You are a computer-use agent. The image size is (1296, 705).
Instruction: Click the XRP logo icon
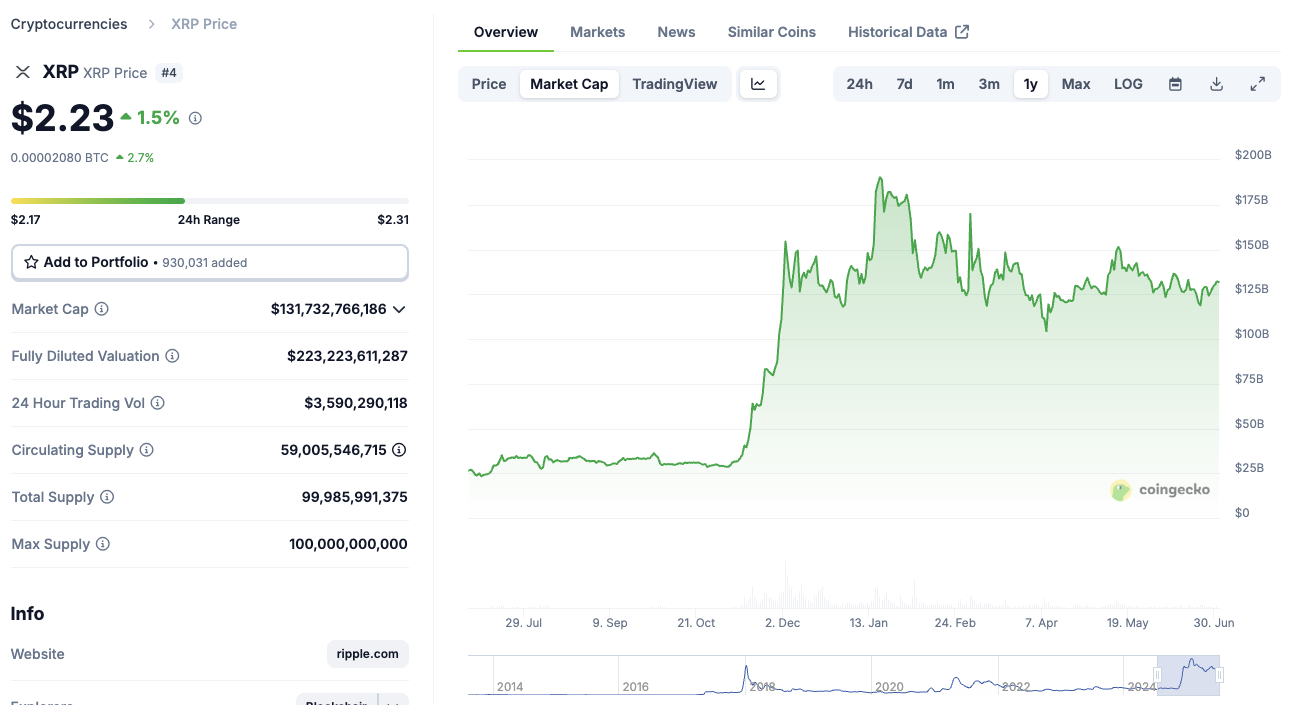click(x=22, y=72)
